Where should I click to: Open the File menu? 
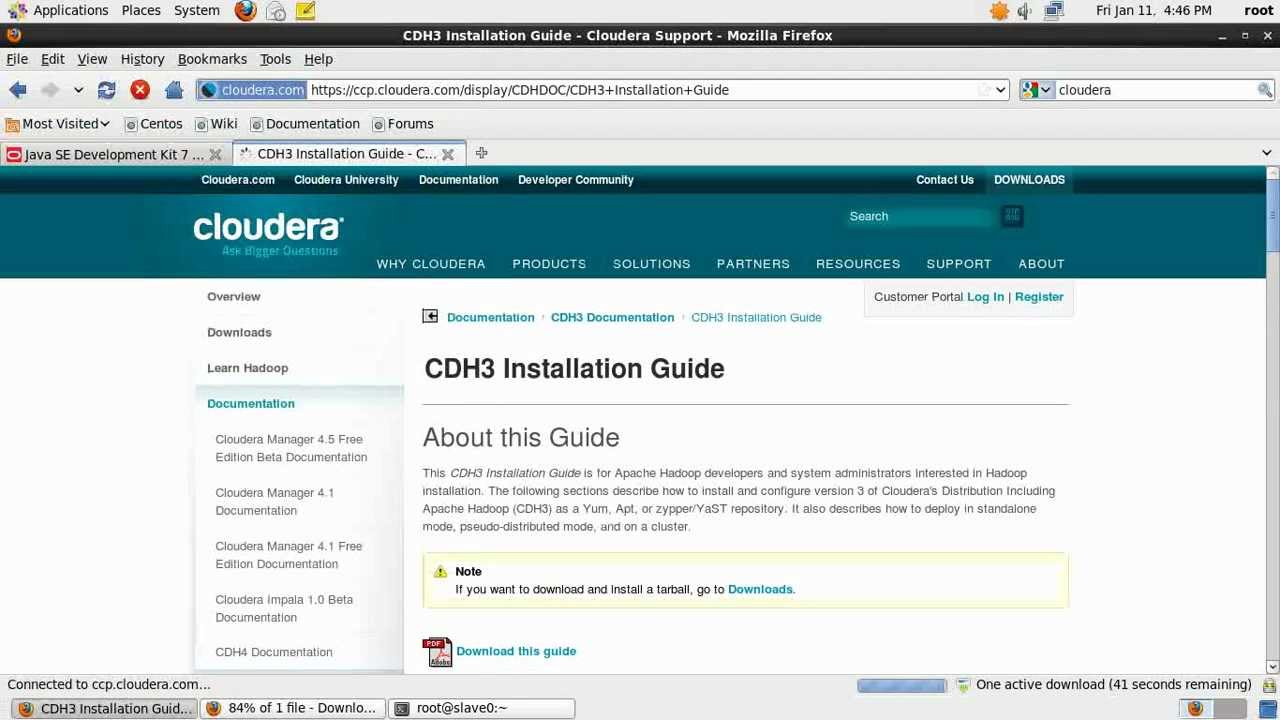click(17, 59)
